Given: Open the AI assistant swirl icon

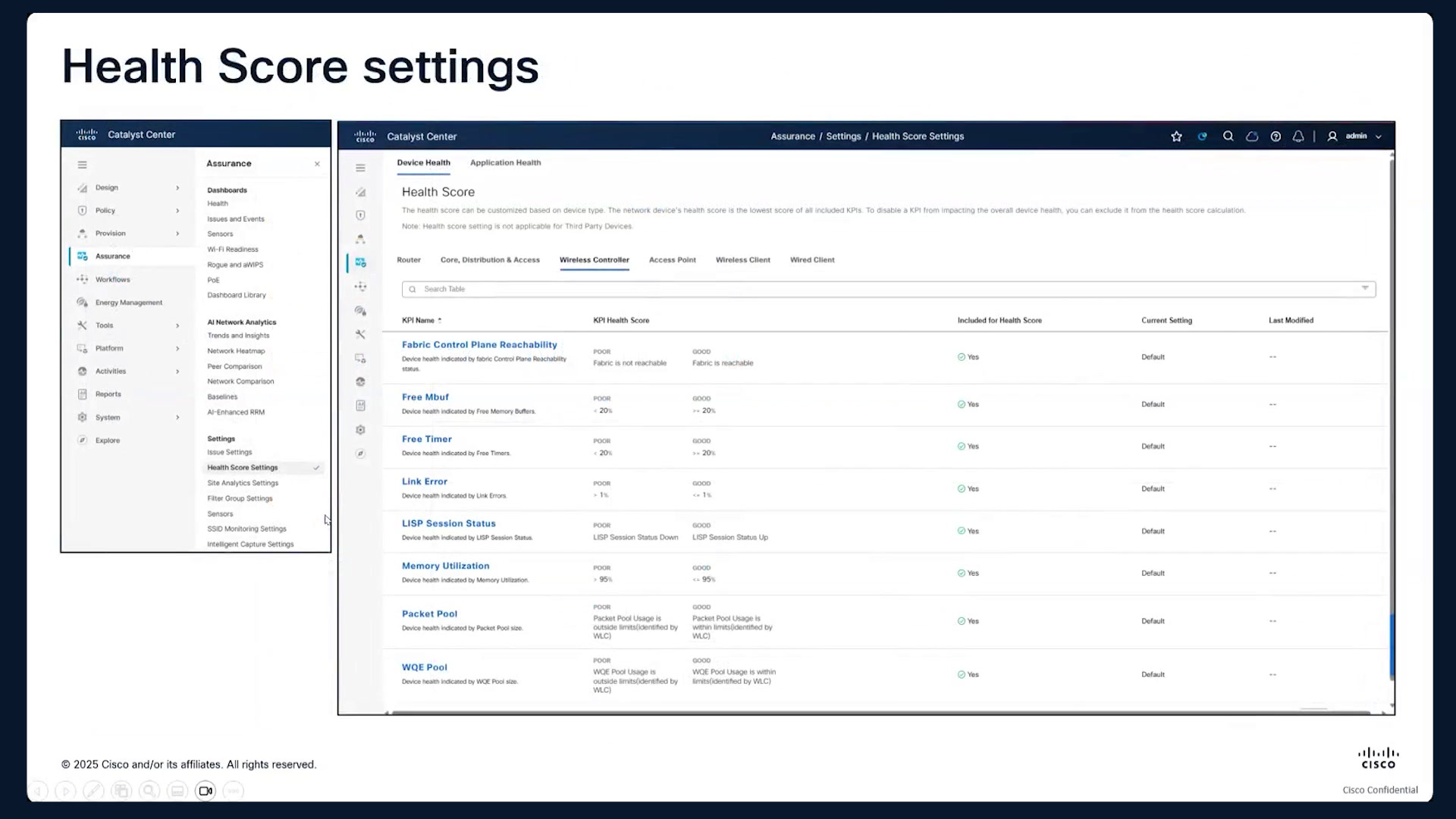Looking at the screenshot, I should (x=1202, y=136).
